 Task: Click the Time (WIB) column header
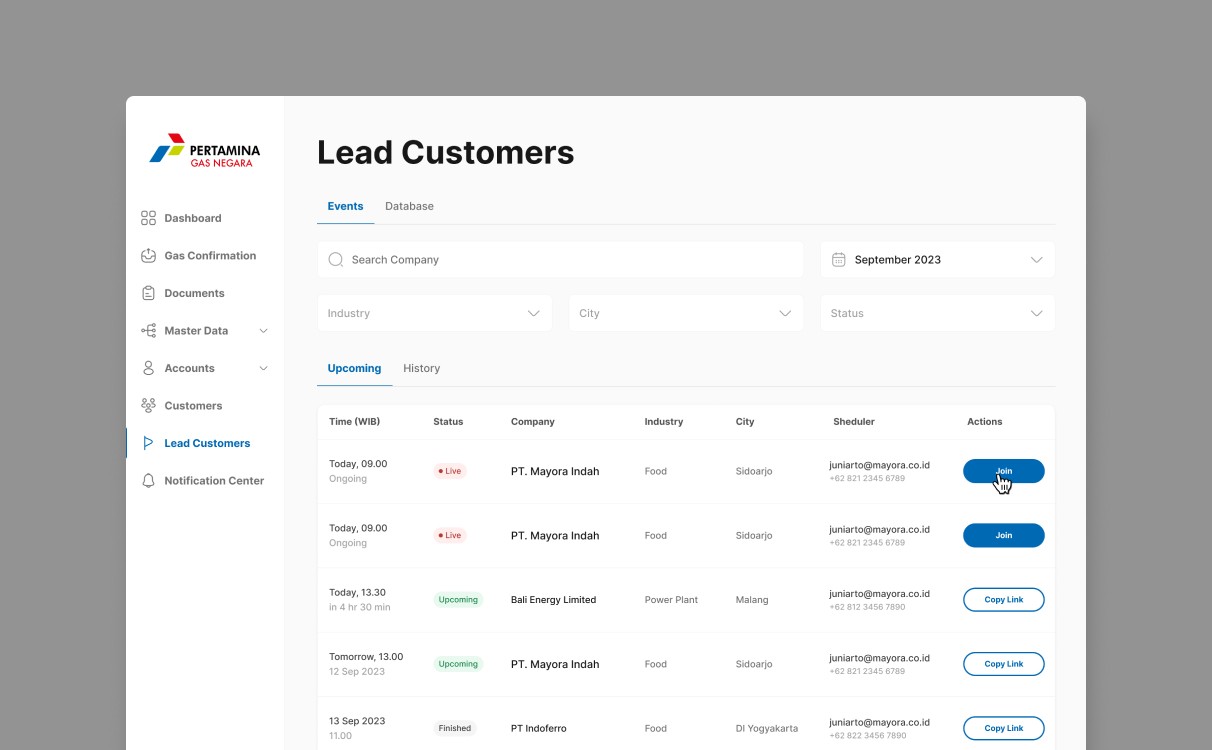coord(355,422)
